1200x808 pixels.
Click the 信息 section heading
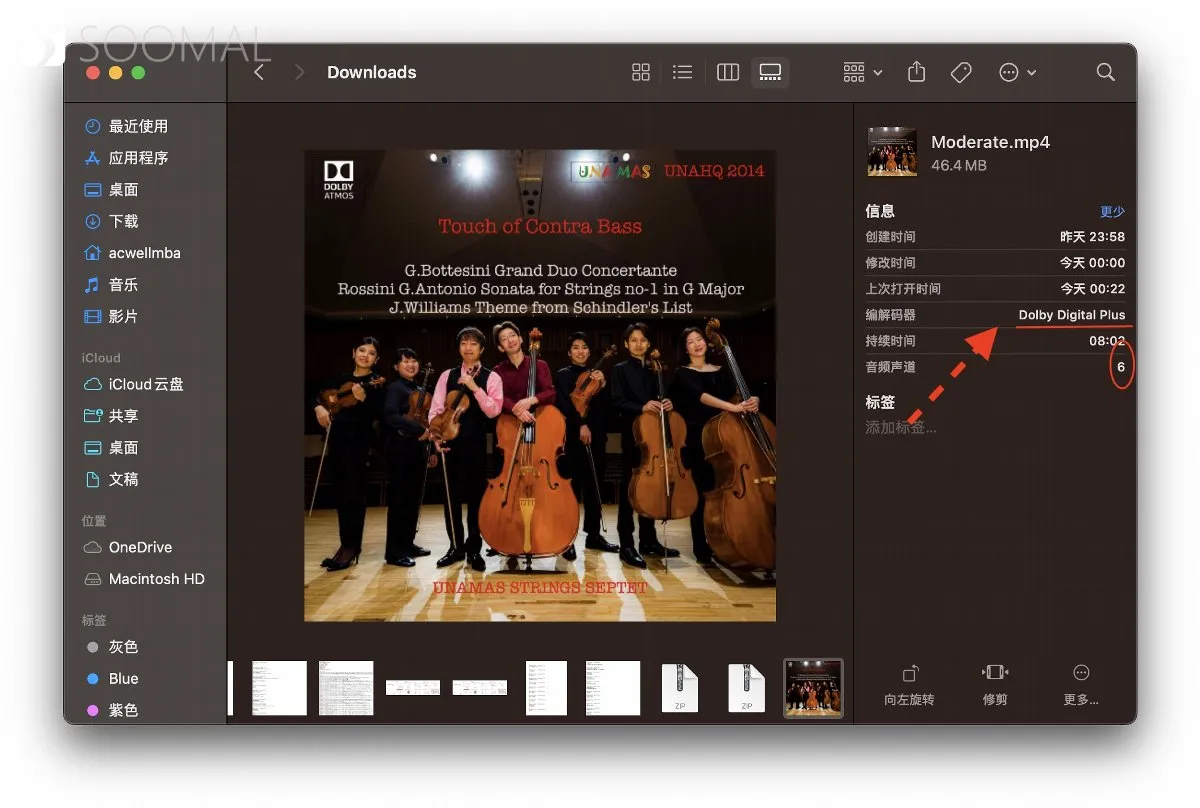tap(880, 211)
